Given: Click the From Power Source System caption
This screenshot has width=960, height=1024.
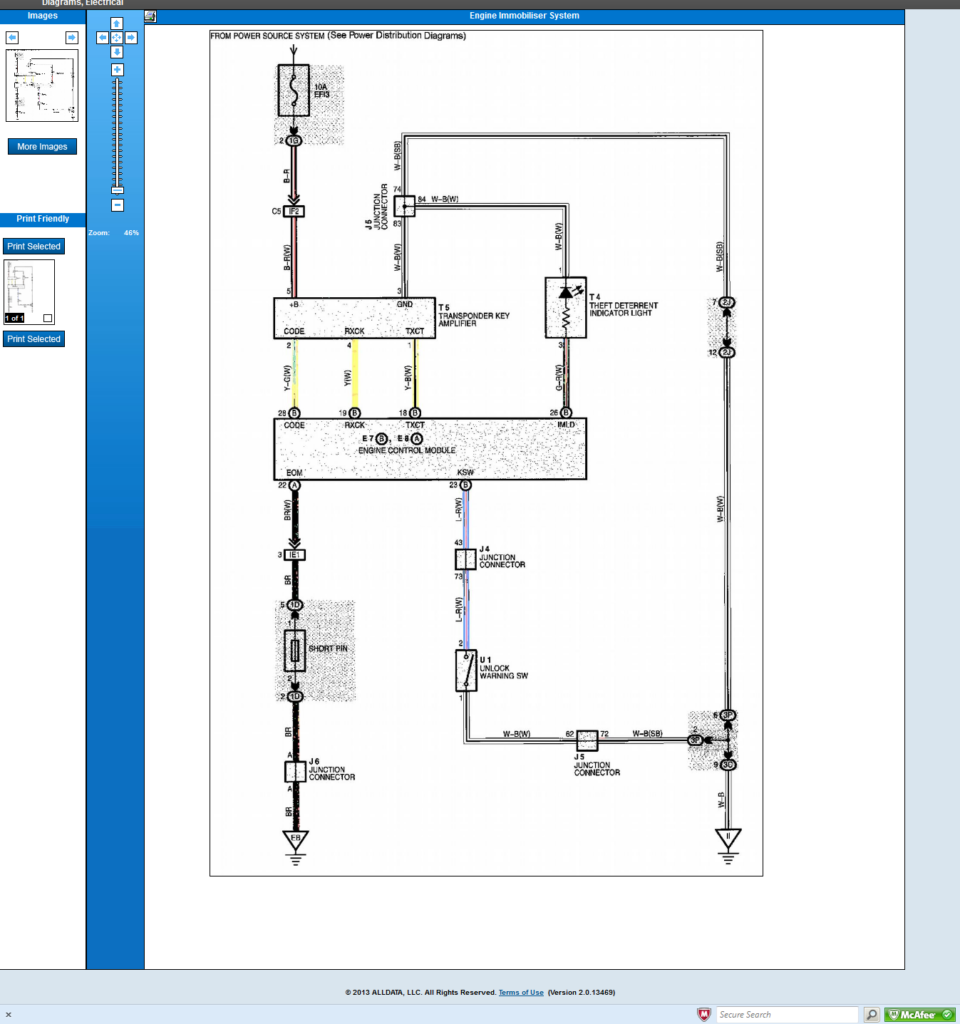Looking at the screenshot, I should click(x=338, y=36).
